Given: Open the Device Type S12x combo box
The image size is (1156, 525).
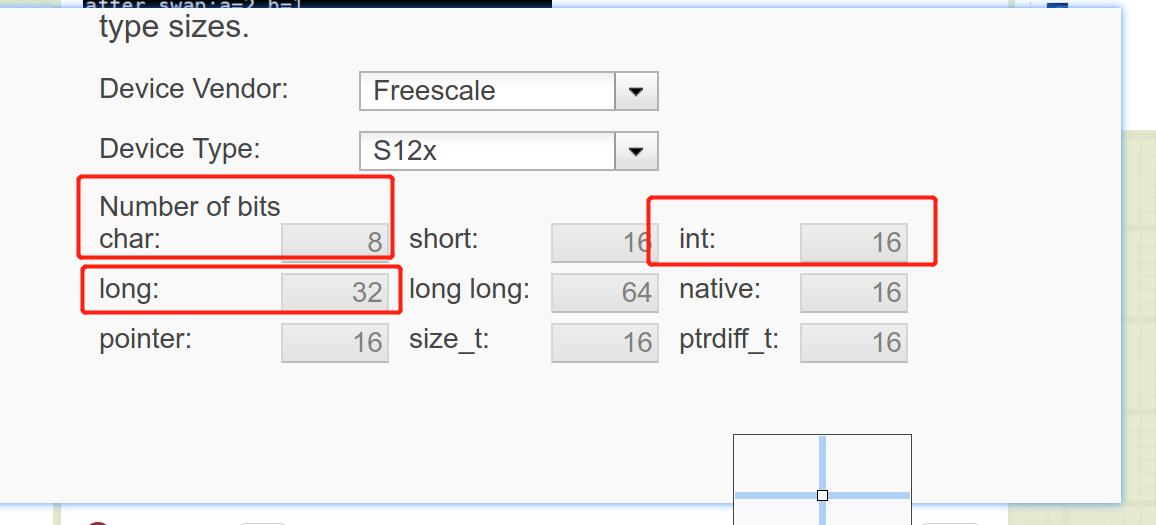Looking at the screenshot, I should 486,152.
